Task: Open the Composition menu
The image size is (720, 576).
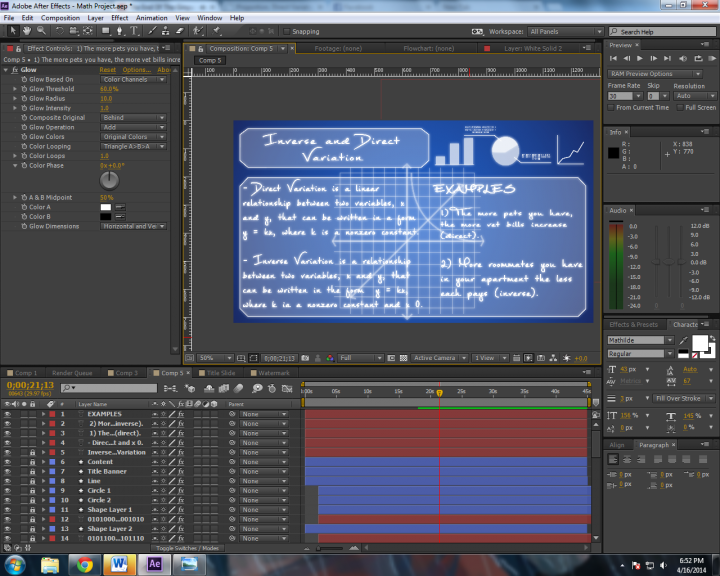Action: click(60, 18)
